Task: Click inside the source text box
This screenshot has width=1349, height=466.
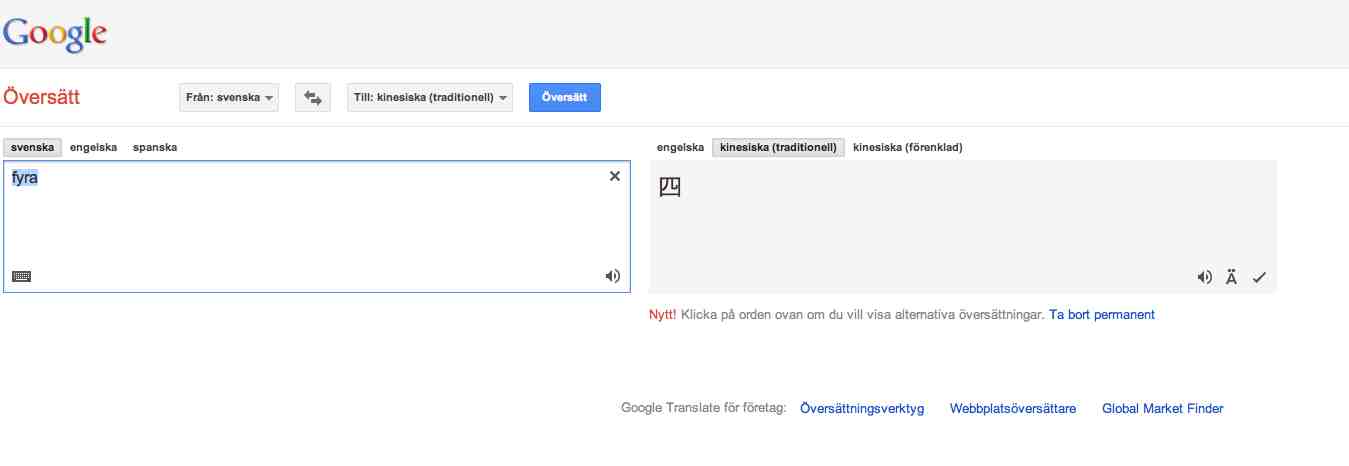Action: click(316, 226)
